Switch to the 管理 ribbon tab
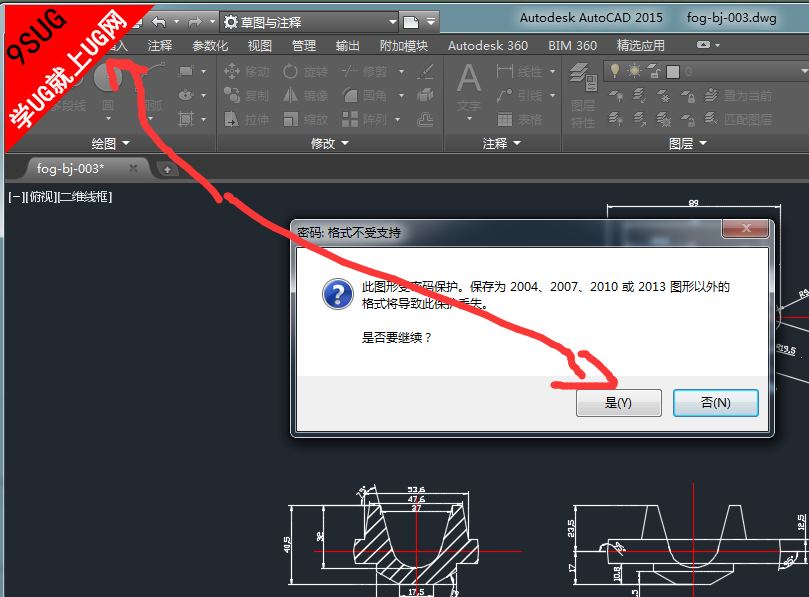The width and height of the screenshot is (809, 597). pos(303,46)
